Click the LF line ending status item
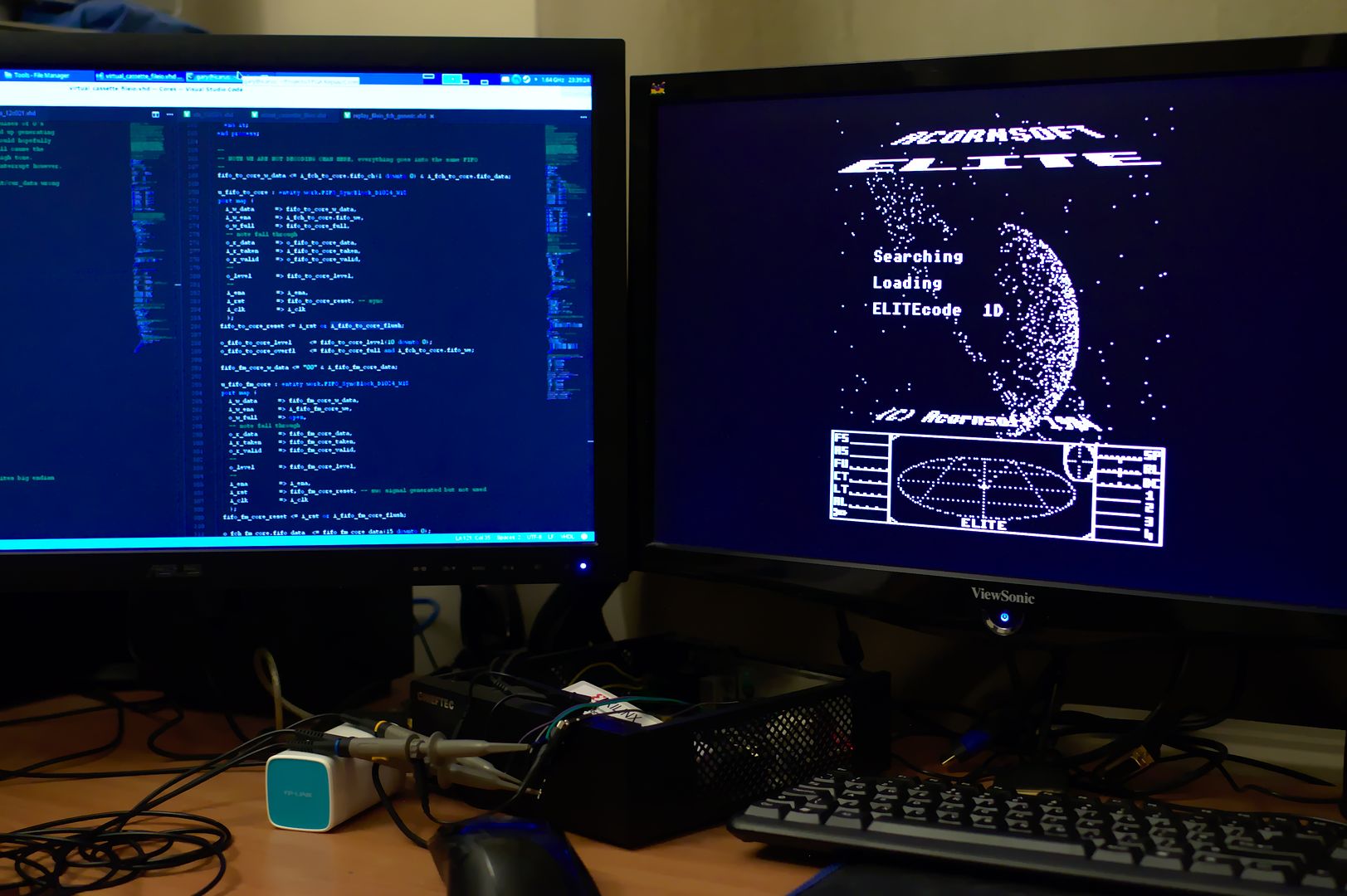The image size is (1347, 896). pos(550,537)
